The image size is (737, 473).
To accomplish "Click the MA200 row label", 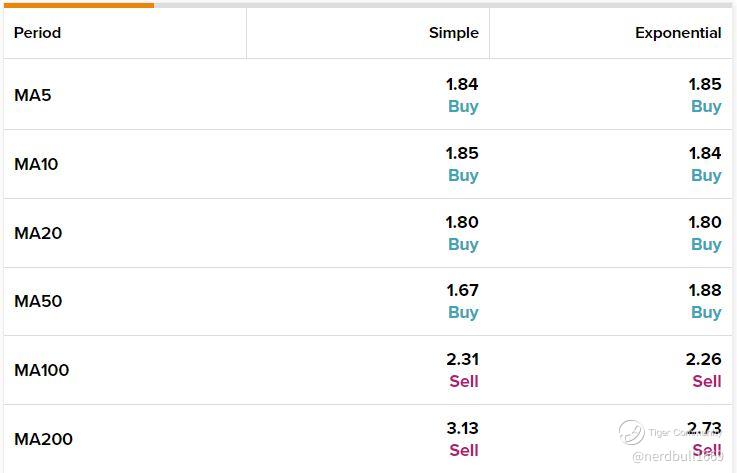I will (x=44, y=439).
